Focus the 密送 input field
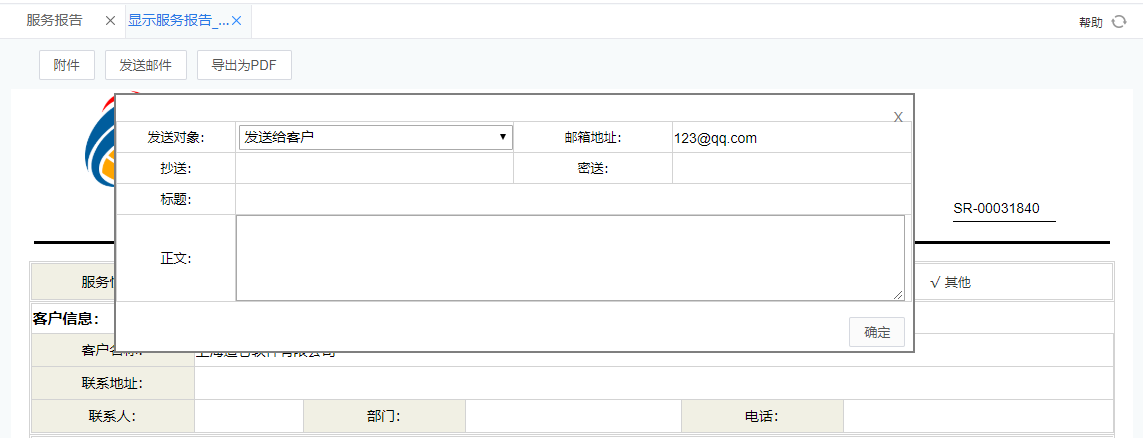This screenshot has width=1143, height=438. click(x=791, y=168)
